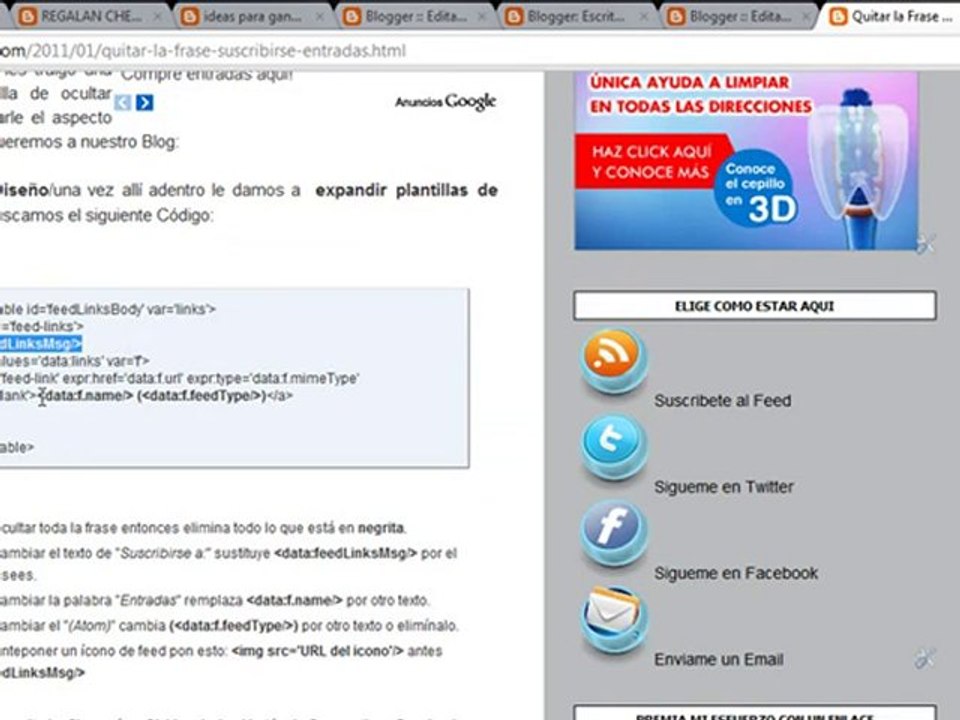This screenshot has width=960, height=720.
Task: Click the highlighted 'dLinksMsg/>' code text
Action: click(40, 343)
